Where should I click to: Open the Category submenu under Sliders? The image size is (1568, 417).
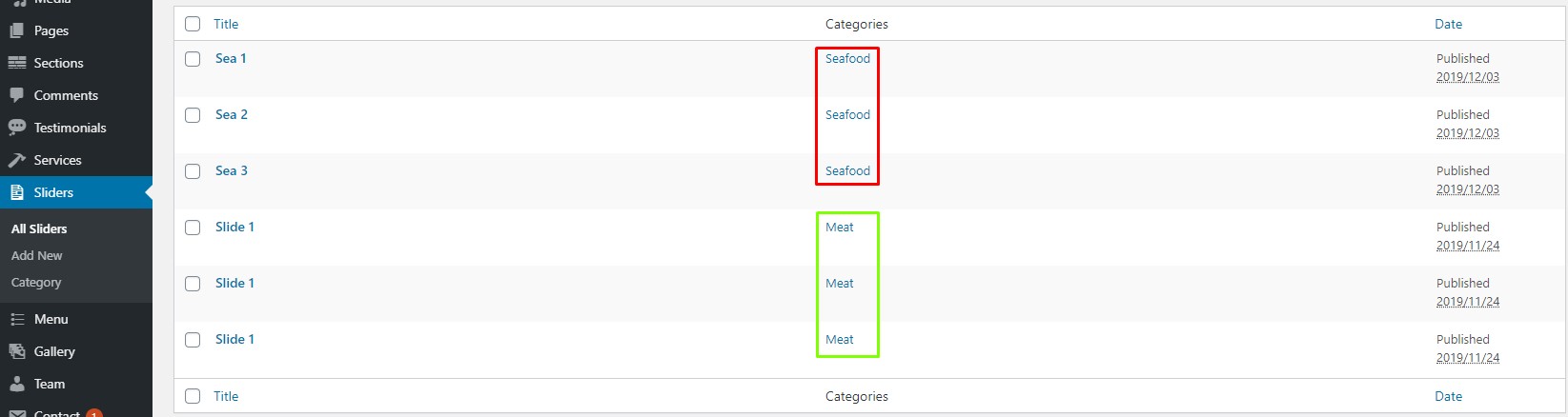coord(36,282)
